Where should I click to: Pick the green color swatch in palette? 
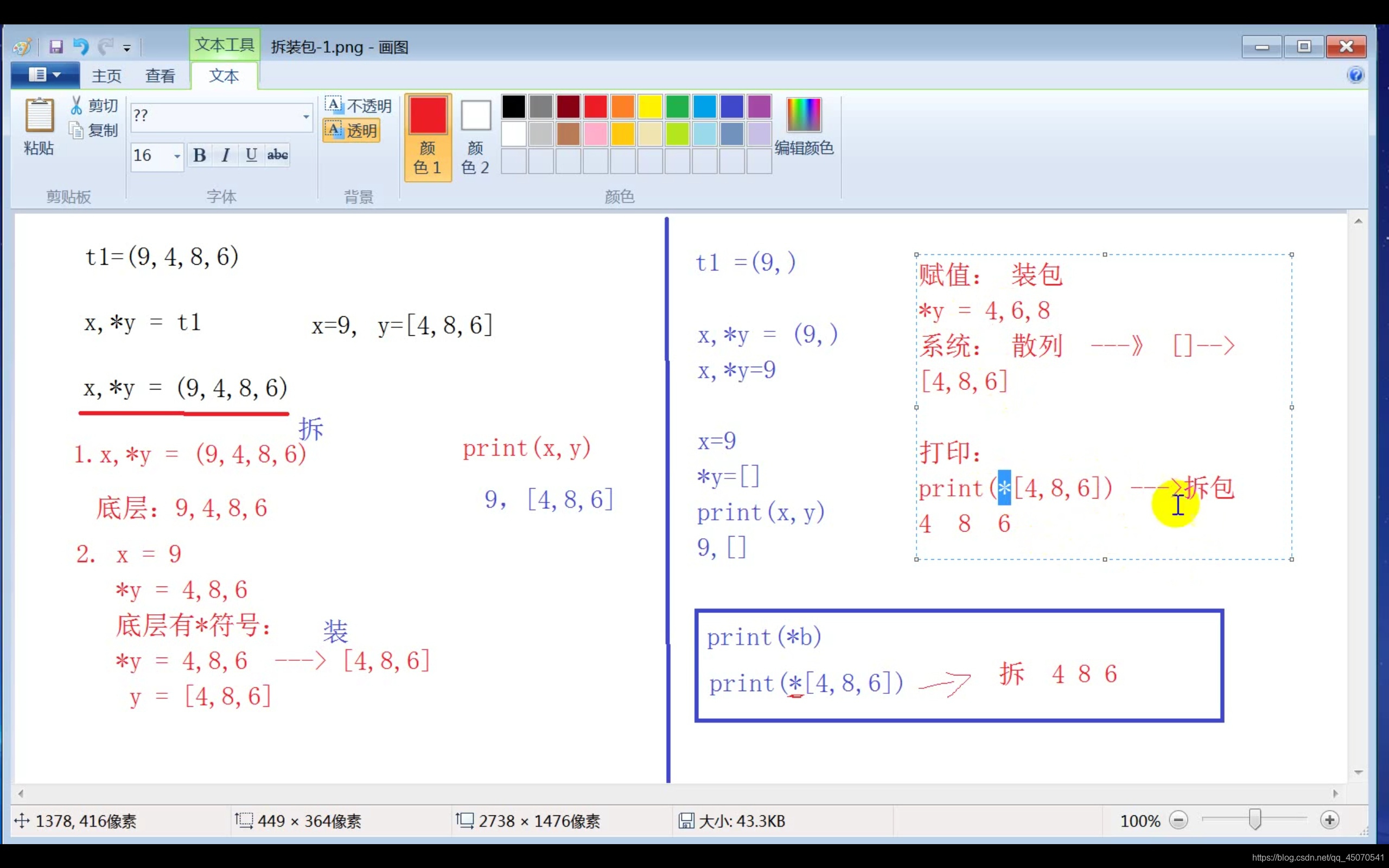(677, 107)
